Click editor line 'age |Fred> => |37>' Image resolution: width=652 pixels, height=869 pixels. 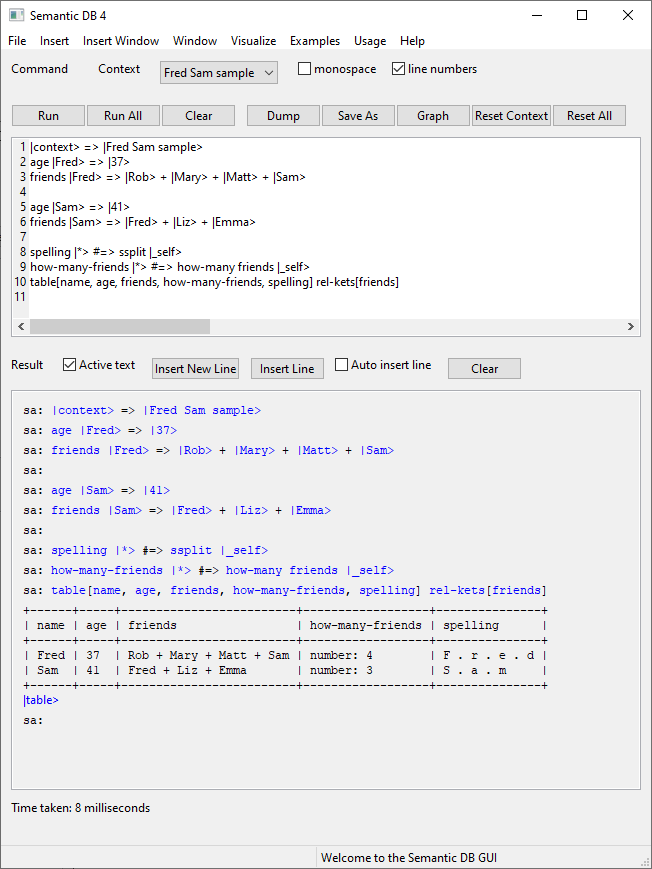tap(80, 162)
